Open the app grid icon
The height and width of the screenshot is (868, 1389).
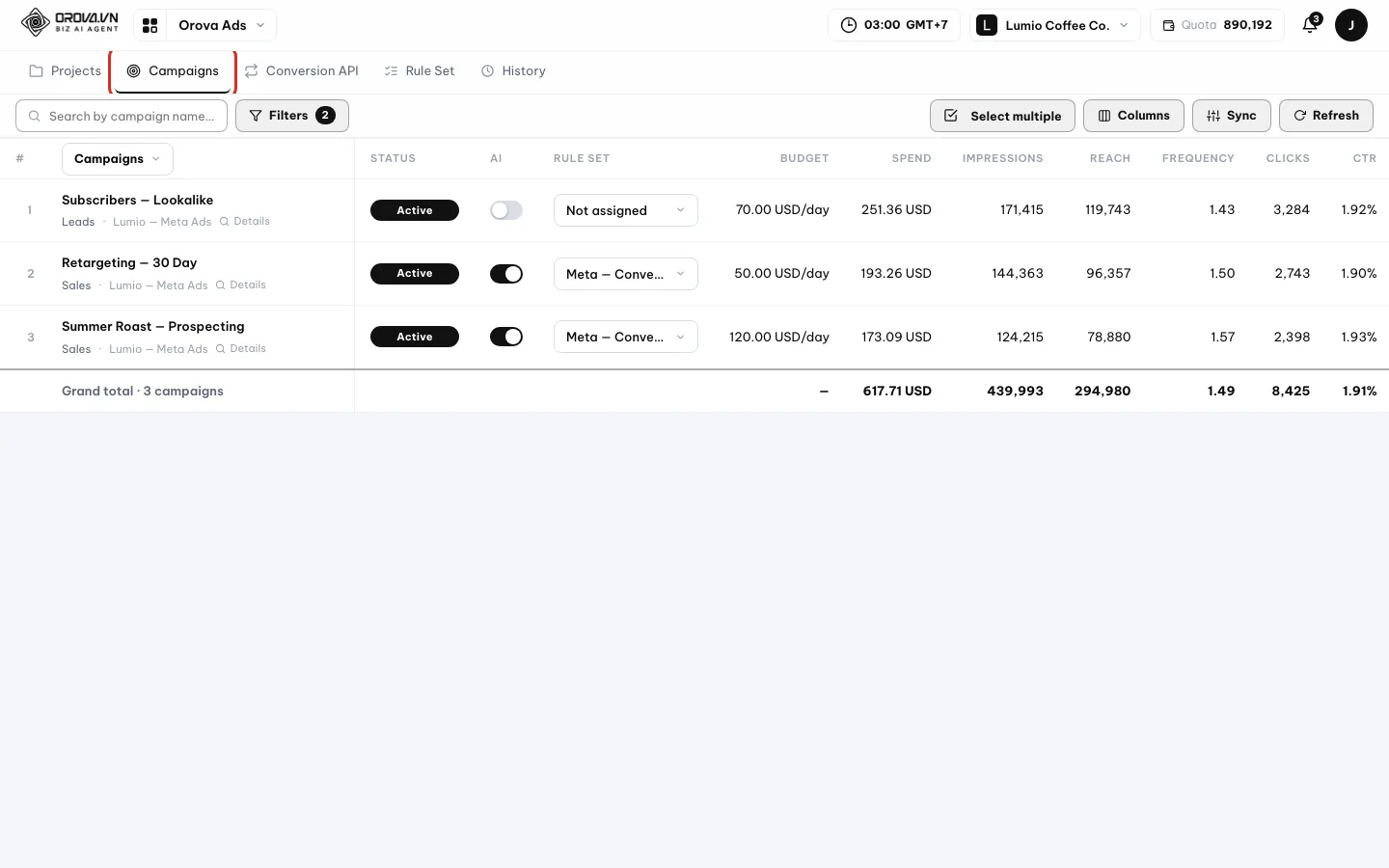[150, 25]
